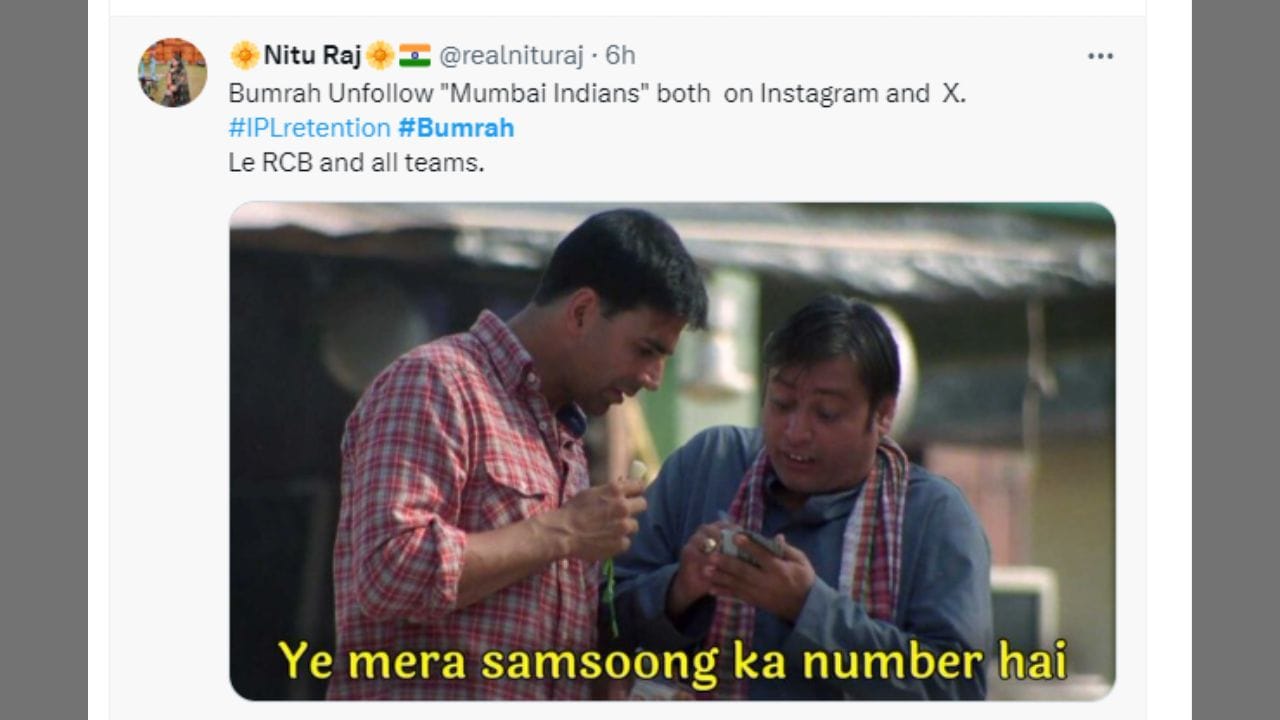Click the 6h timestamp of the tweet

[620, 55]
